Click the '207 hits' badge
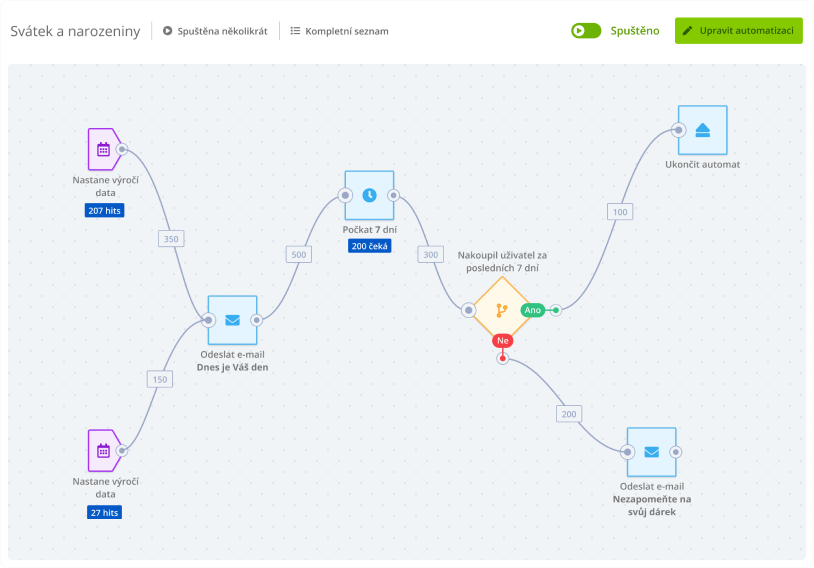814x568 pixels. (104, 211)
